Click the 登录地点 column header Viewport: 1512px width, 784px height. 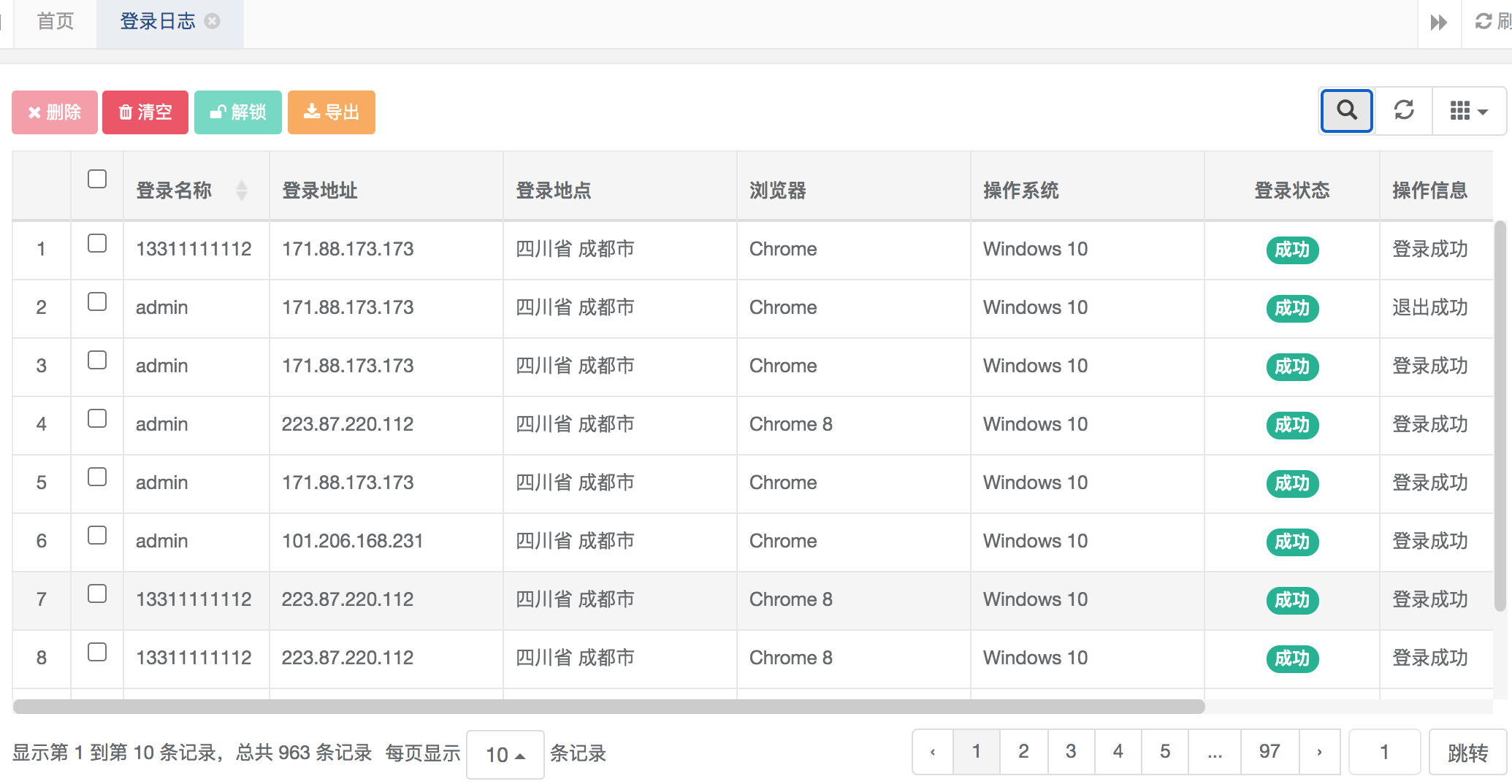click(x=554, y=191)
